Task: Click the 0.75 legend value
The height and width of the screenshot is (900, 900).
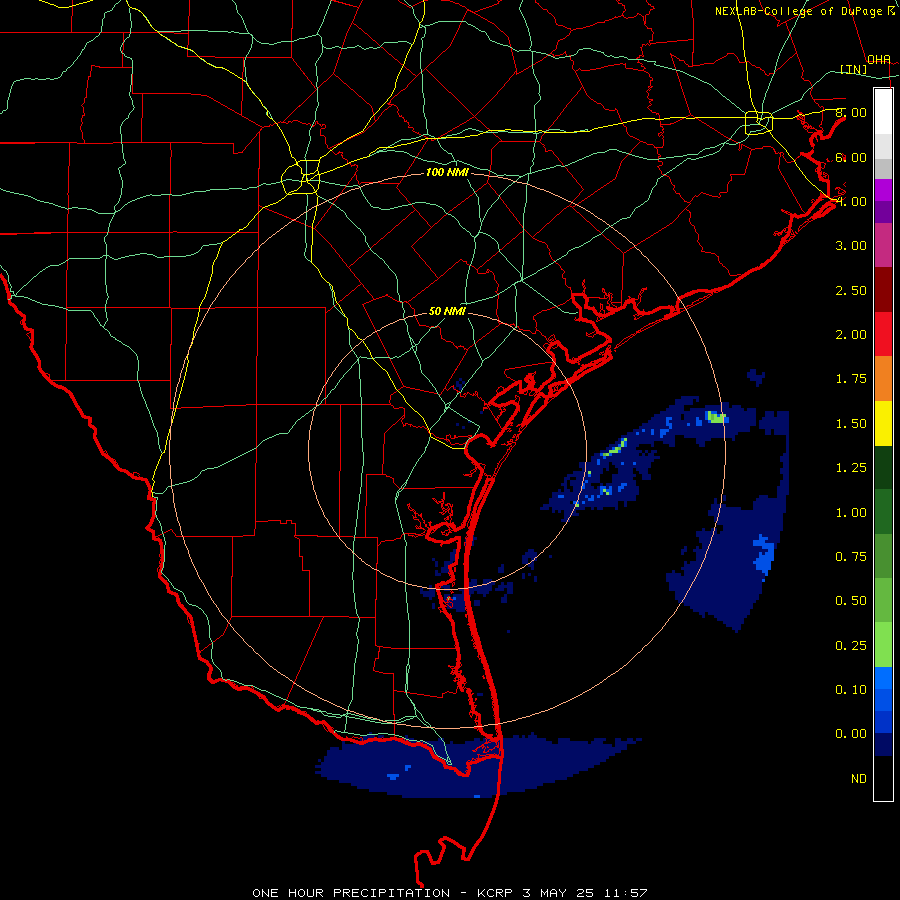Action: coord(851,557)
